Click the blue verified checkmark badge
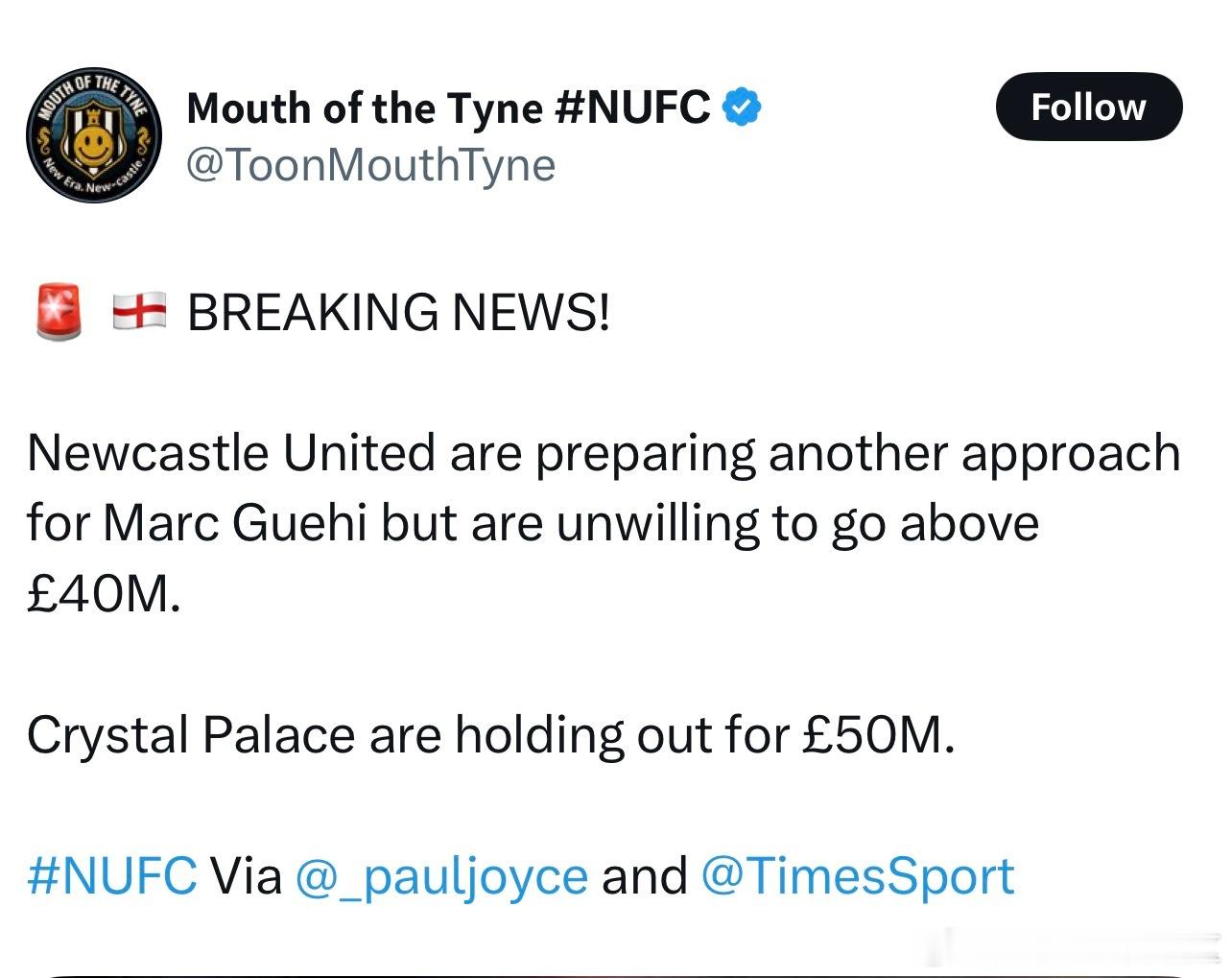The image size is (1232, 978). (x=741, y=107)
